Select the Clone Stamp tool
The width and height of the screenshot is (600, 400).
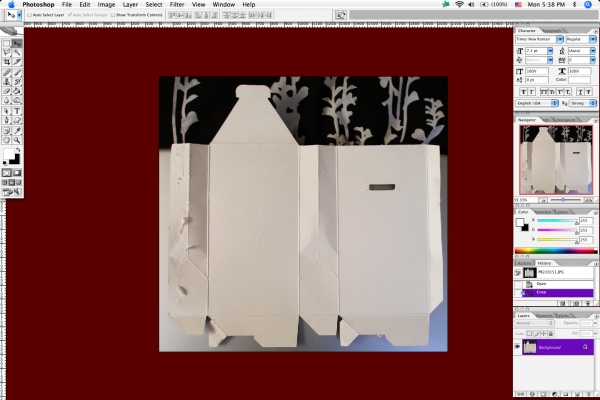7,82
